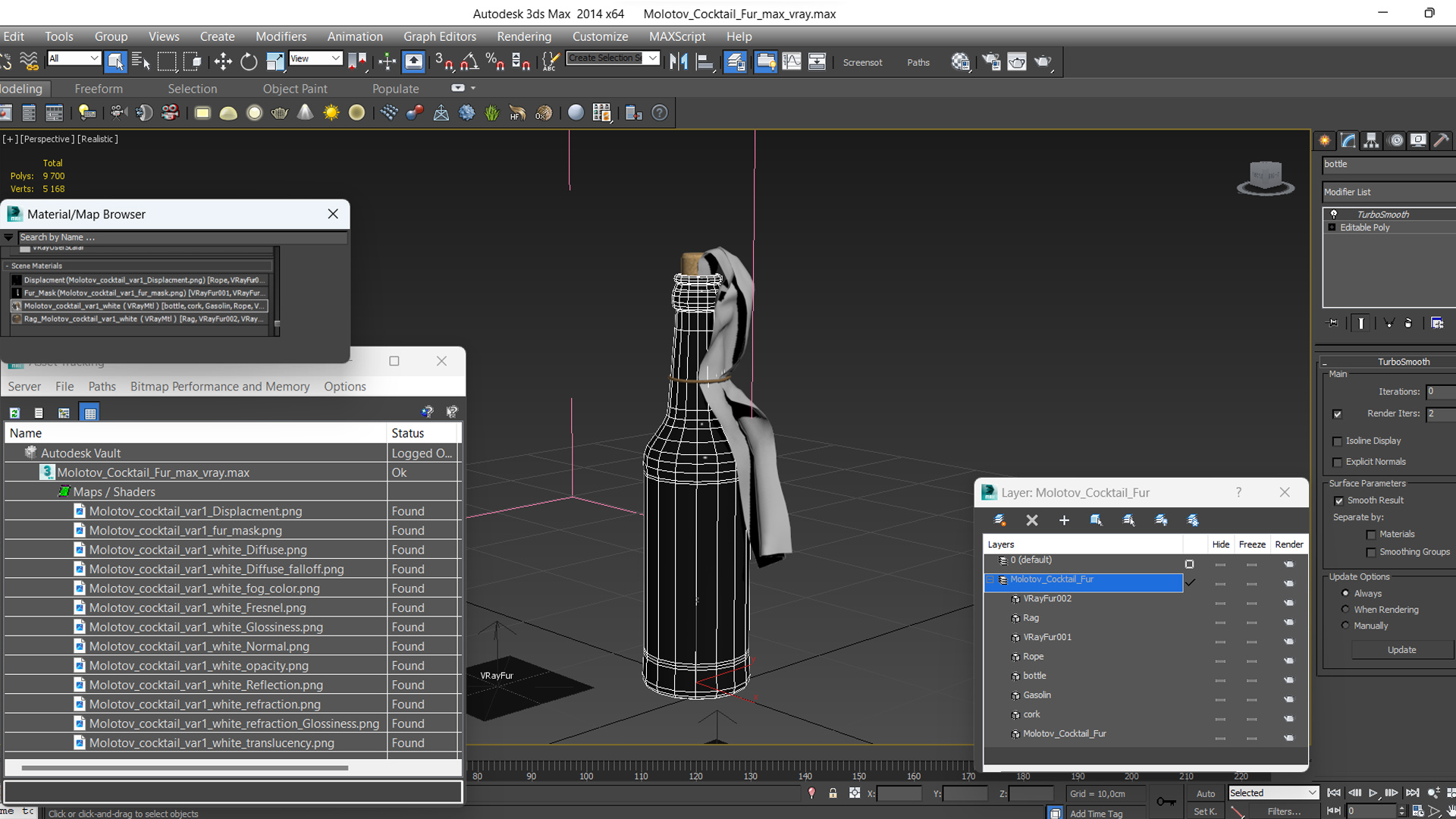Collapse Scene Materials group in browser

pos(7,265)
